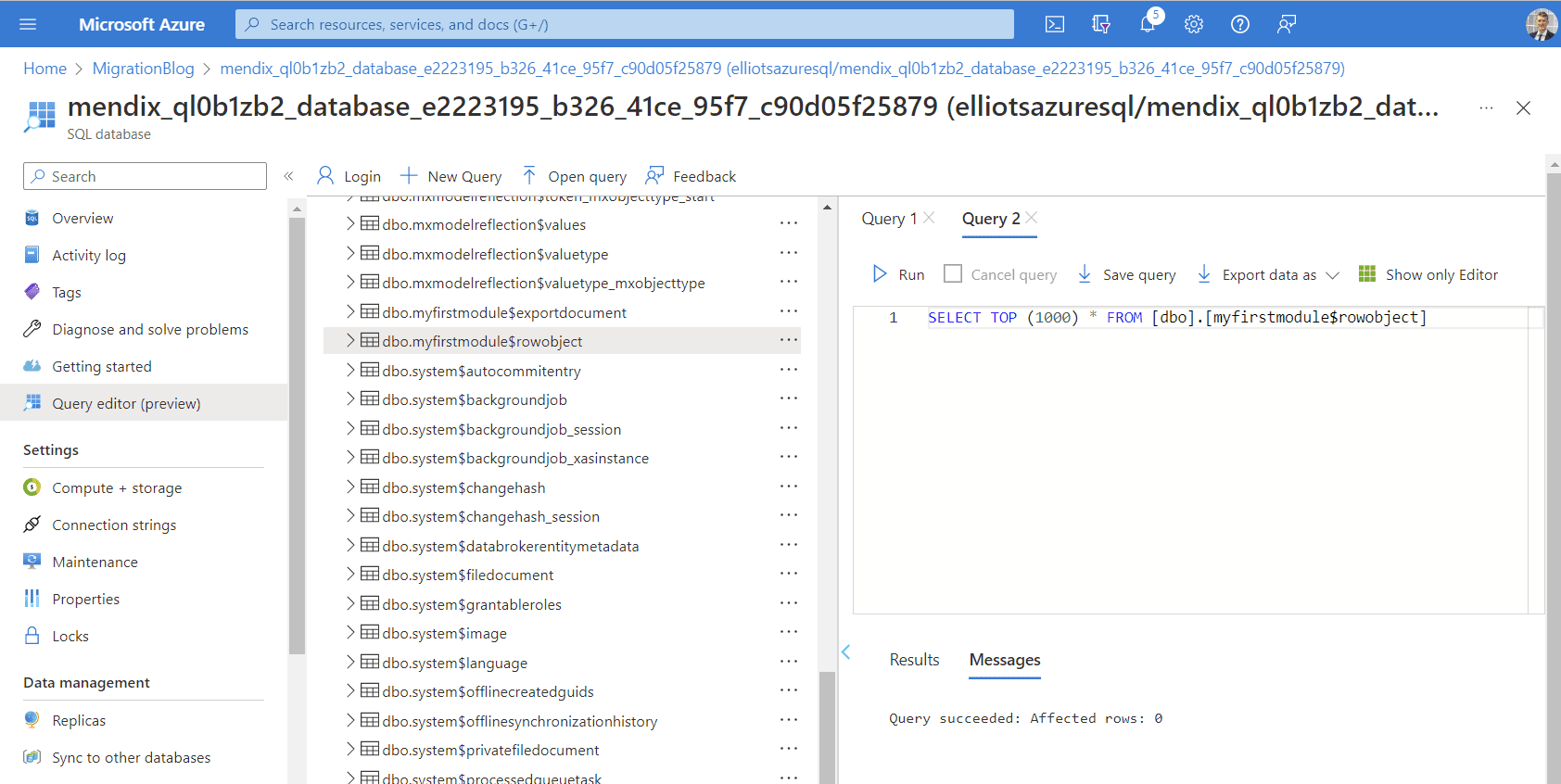
Task: Open the user account avatar
Action: [1542, 24]
